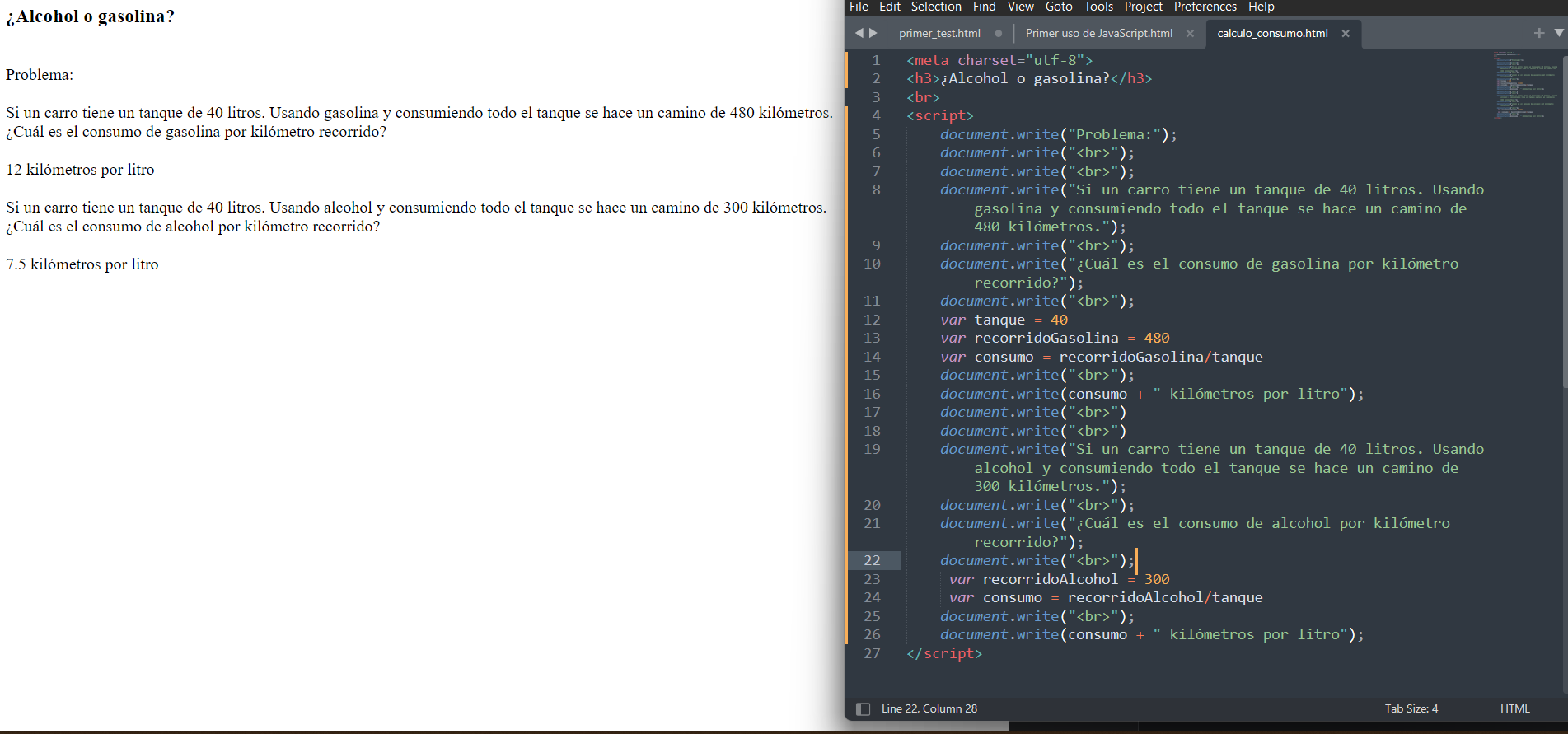Click Line 22, Column 28 status text

929,708
